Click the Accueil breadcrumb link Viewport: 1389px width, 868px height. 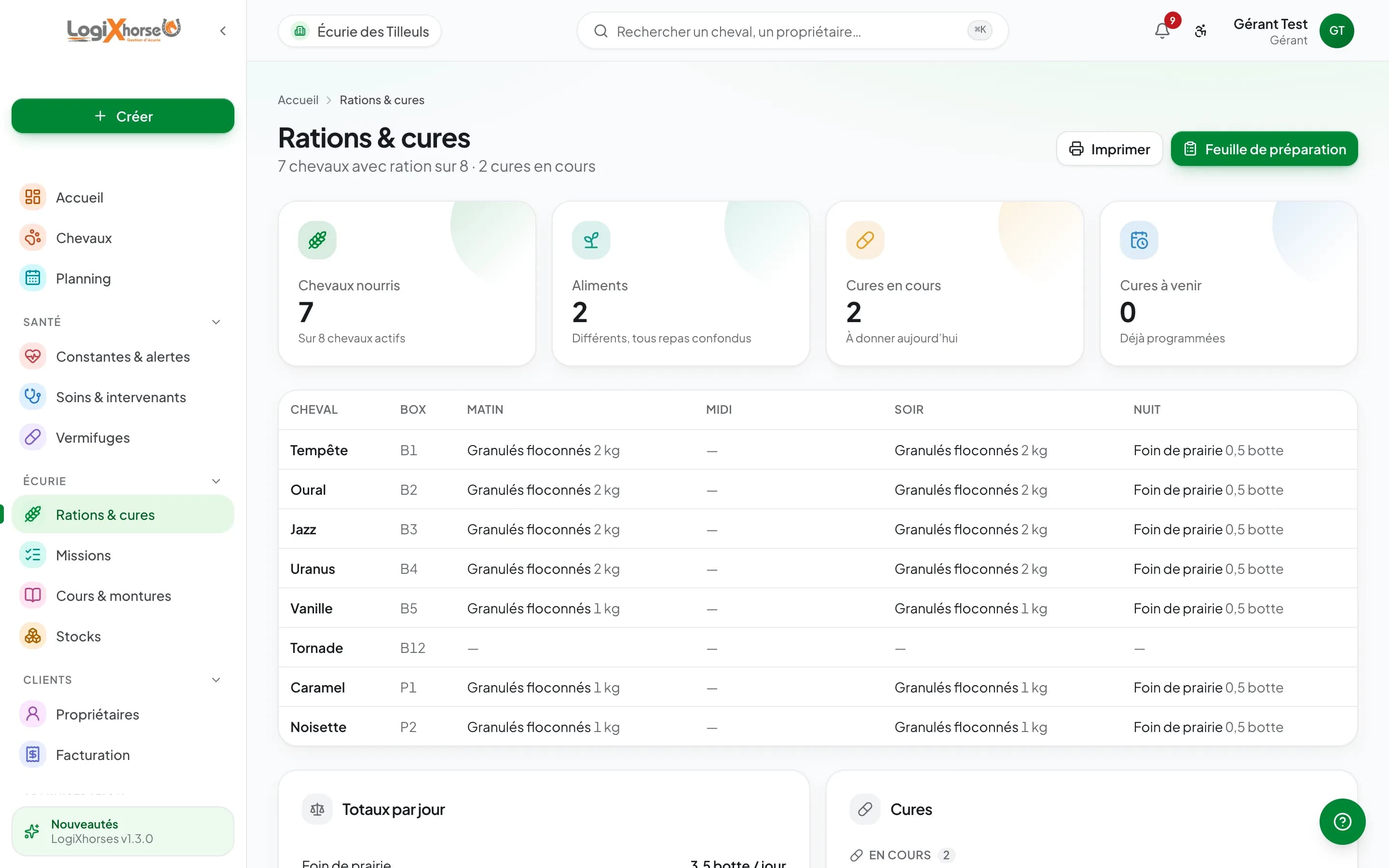click(298, 100)
